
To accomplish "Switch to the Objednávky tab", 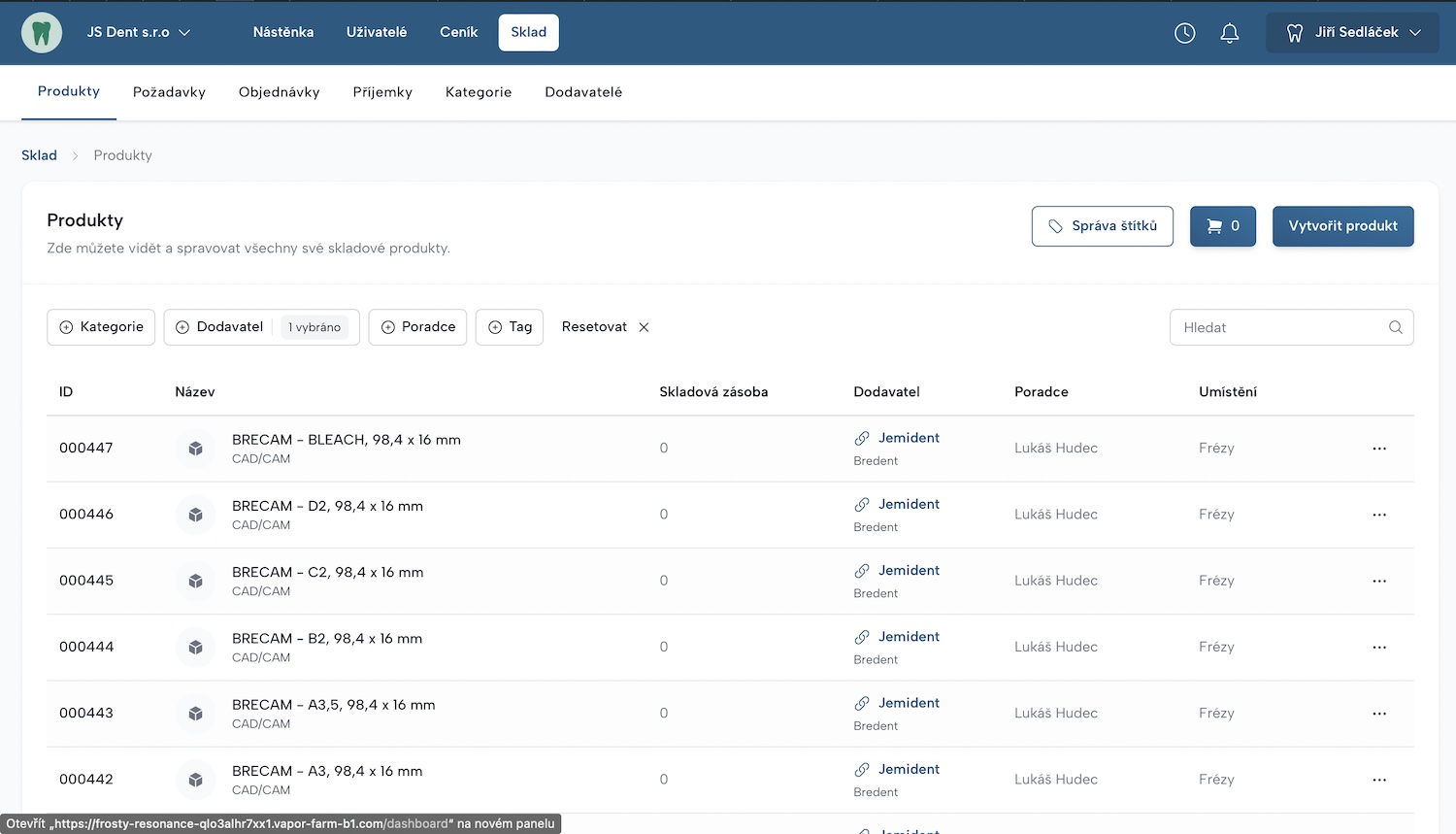I will (x=280, y=92).
